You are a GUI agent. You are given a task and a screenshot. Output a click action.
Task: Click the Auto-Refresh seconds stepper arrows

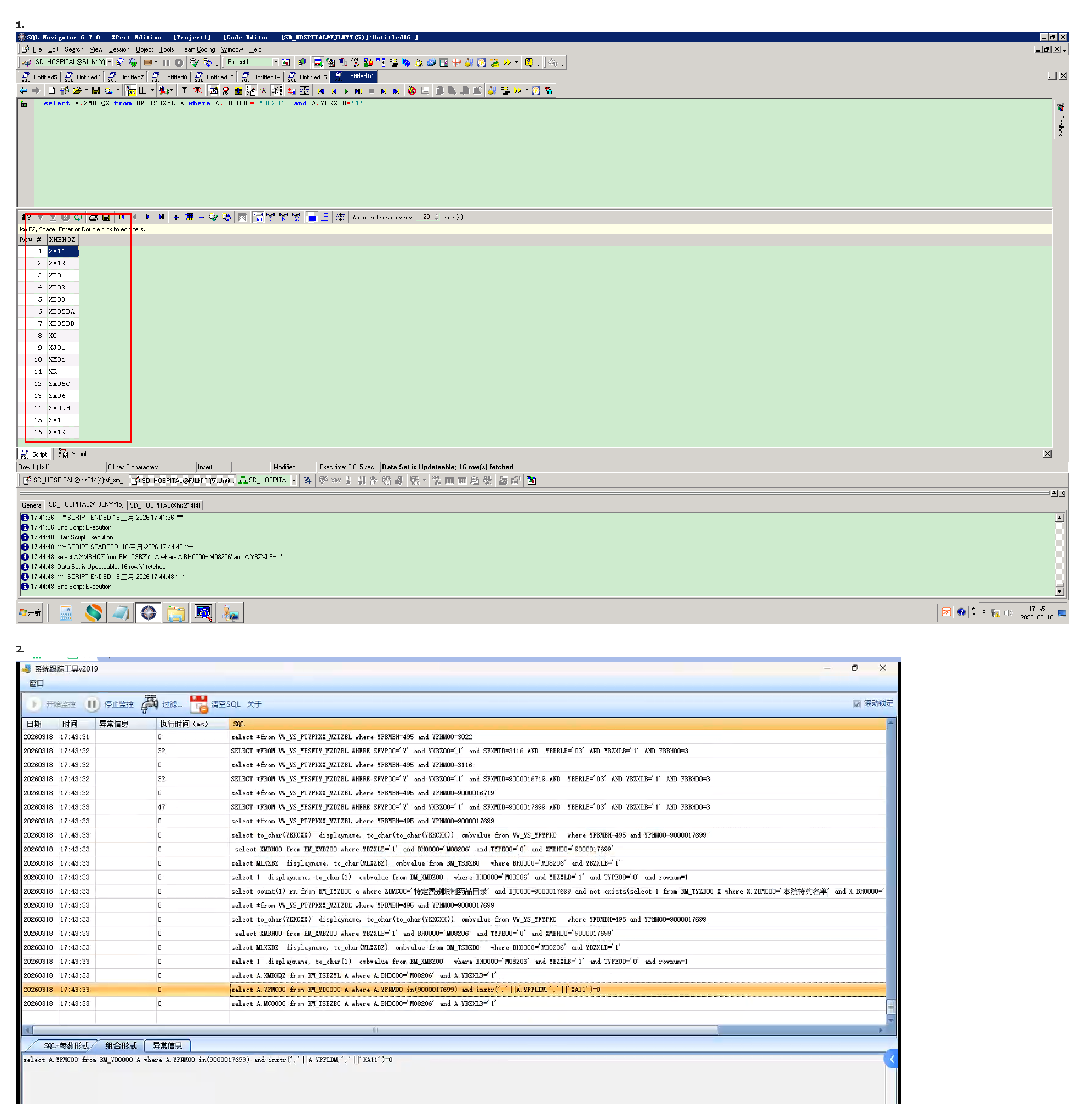[x=436, y=217]
